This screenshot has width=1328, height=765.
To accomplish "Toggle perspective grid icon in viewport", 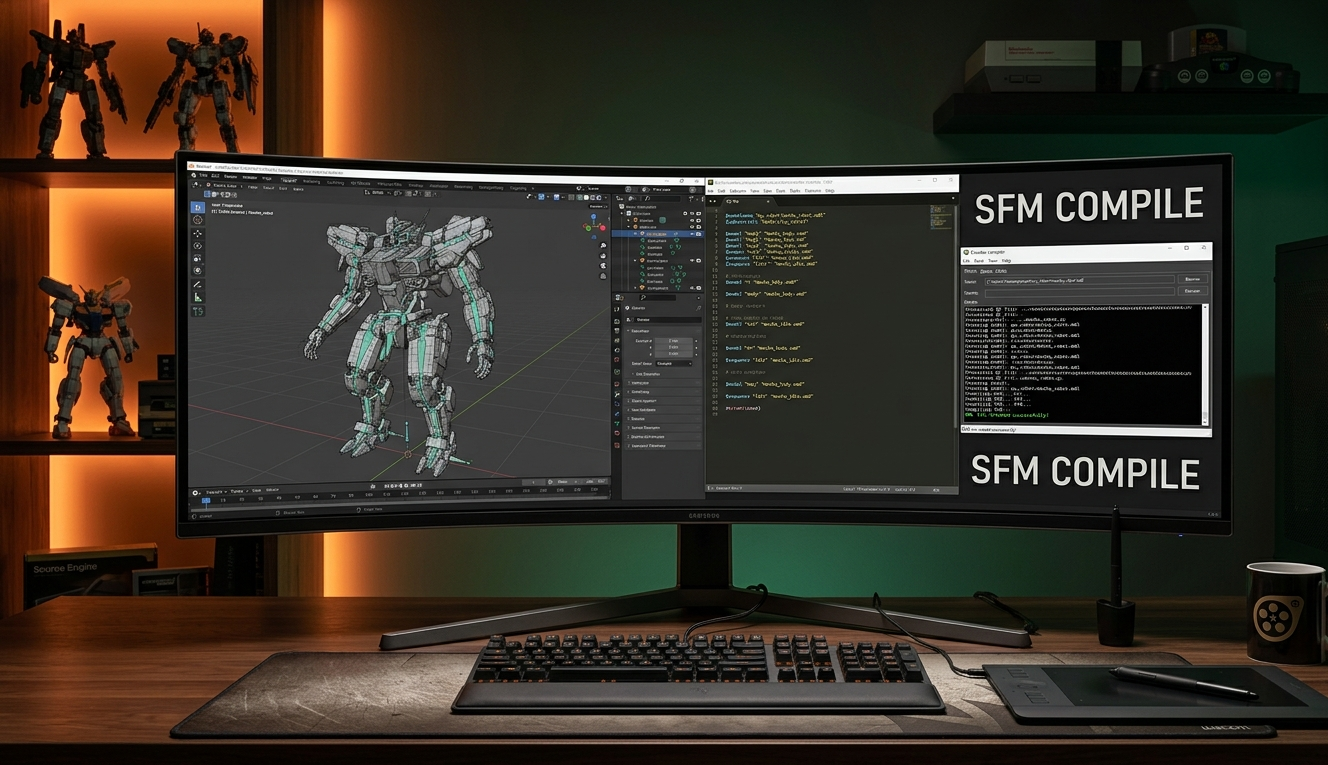I will 603,276.
